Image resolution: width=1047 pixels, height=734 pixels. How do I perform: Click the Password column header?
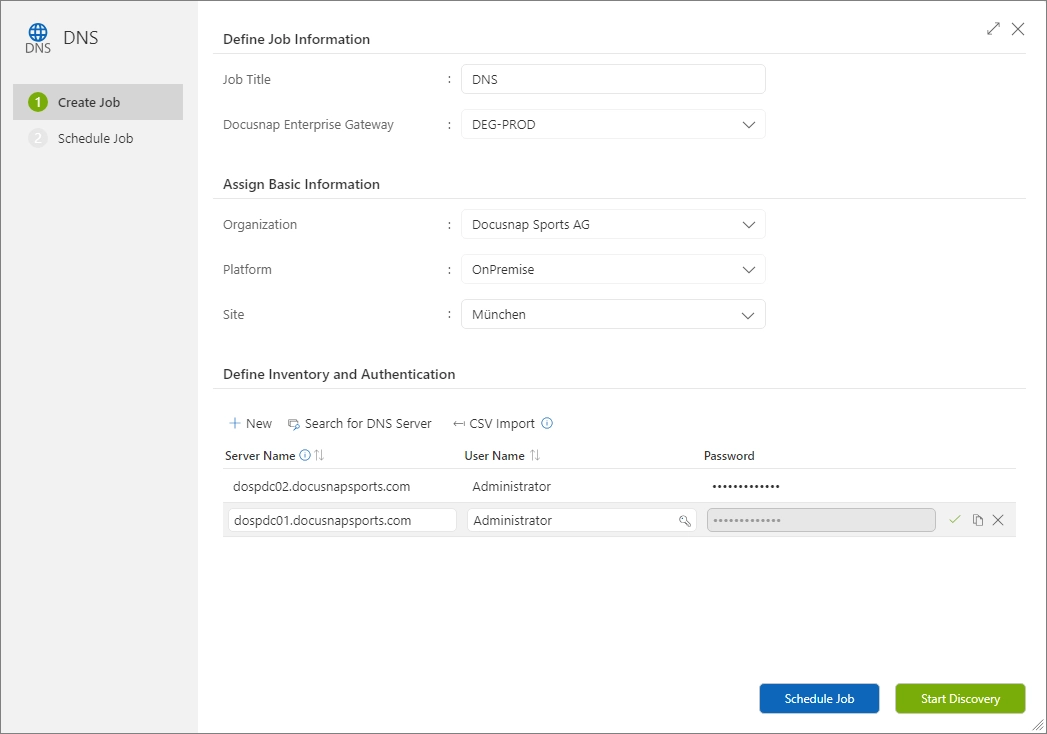click(729, 455)
